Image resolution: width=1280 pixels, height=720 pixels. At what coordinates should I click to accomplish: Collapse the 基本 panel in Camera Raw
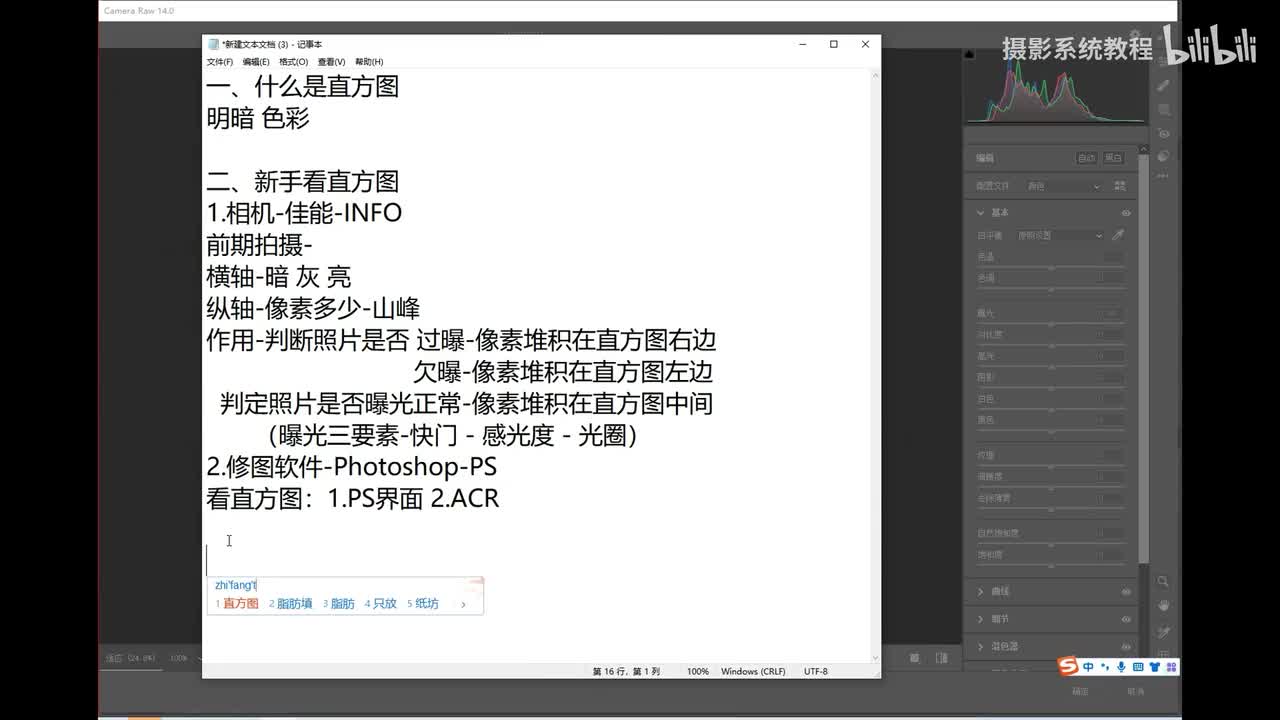point(981,212)
